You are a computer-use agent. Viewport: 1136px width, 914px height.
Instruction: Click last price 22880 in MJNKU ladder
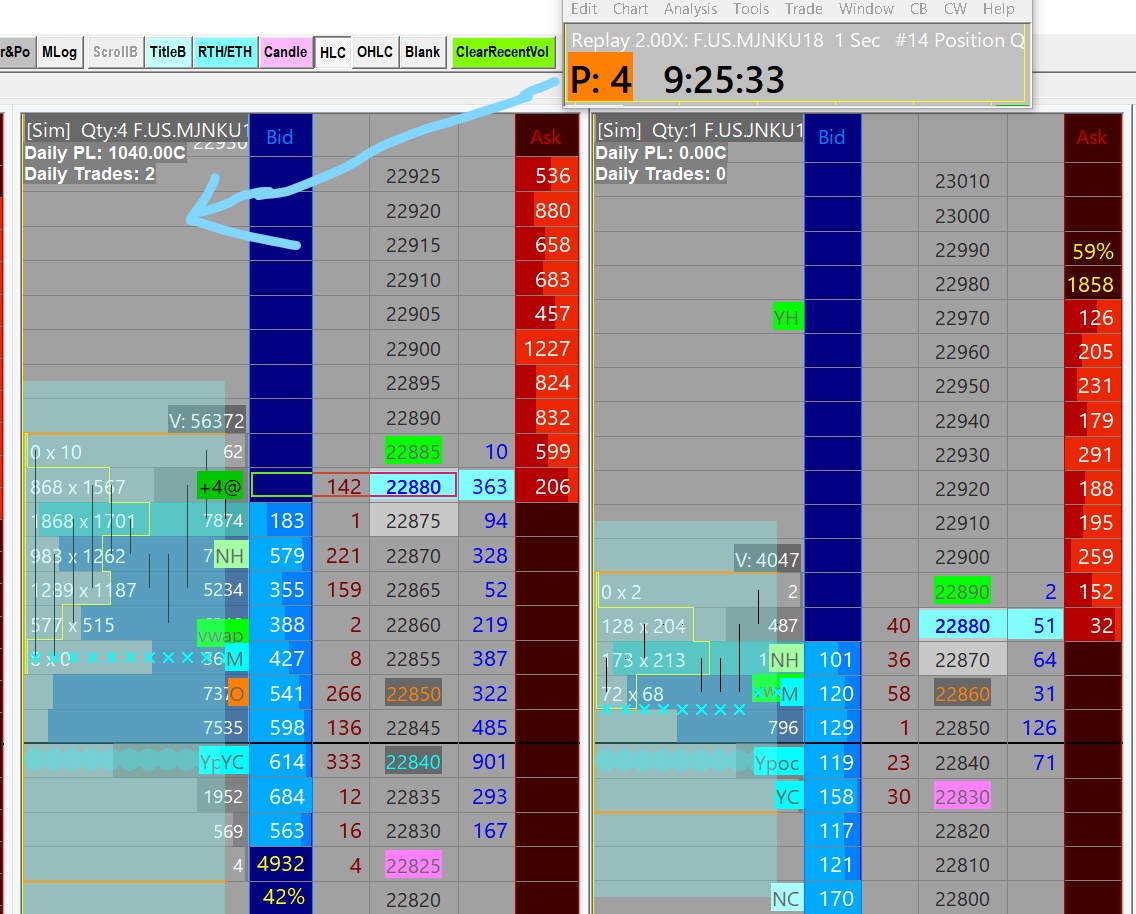tap(413, 487)
